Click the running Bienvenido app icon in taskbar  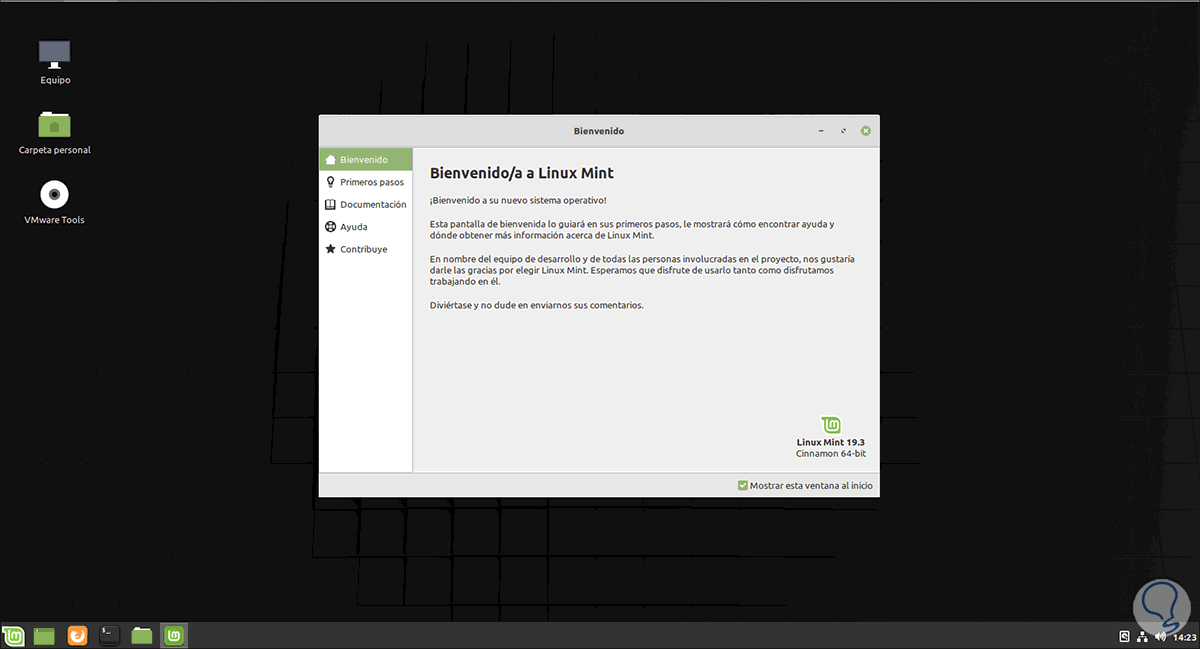[x=173, y=635]
